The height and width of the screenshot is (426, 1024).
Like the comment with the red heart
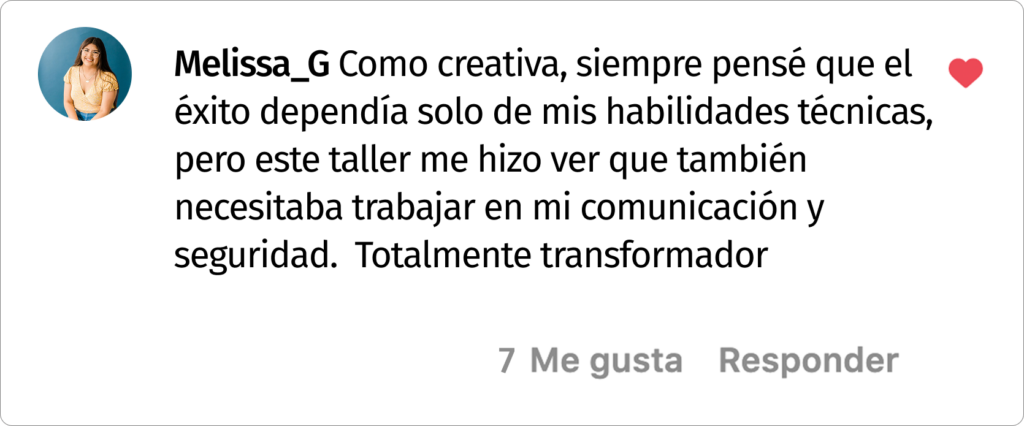tap(965, 73)
